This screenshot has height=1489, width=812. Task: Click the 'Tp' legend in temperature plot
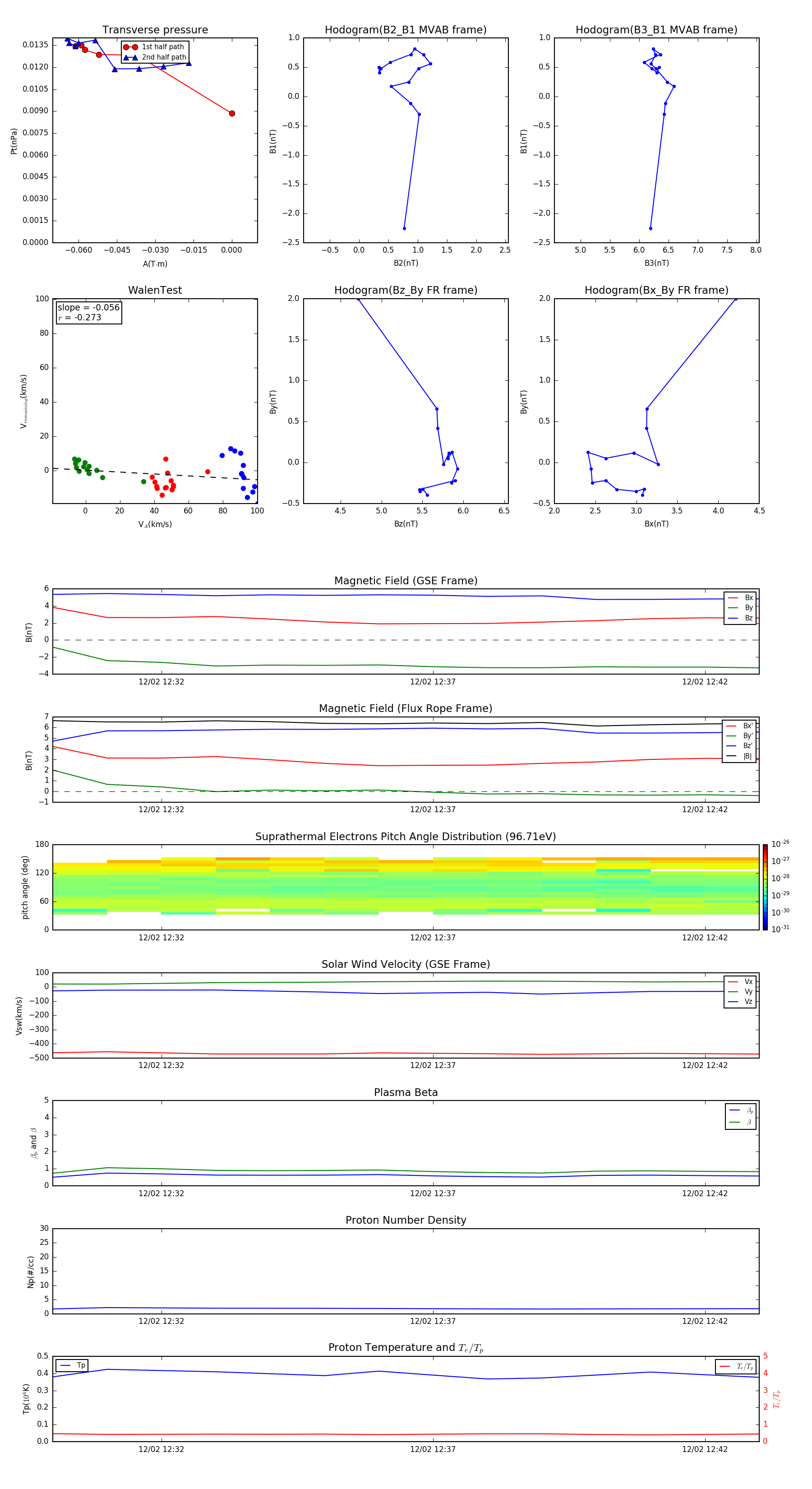pyautogui.click(x=73, y=1365)
